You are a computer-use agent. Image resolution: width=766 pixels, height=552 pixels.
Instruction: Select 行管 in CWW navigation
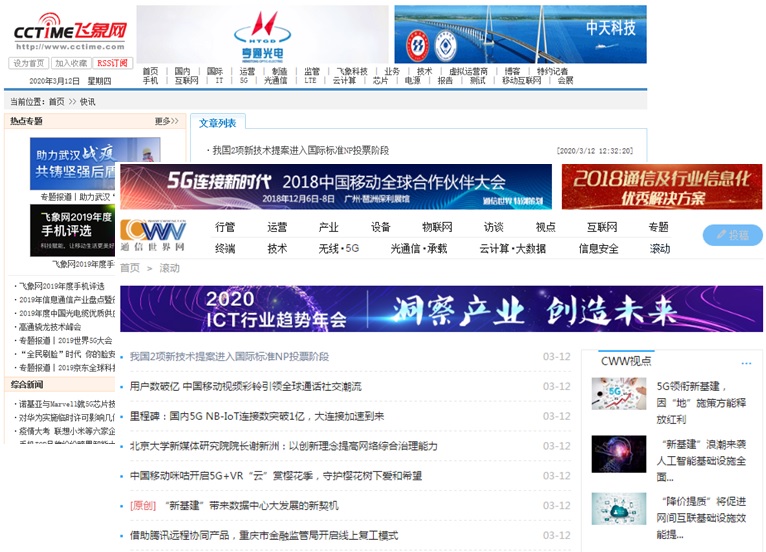[x=225, y=227]
